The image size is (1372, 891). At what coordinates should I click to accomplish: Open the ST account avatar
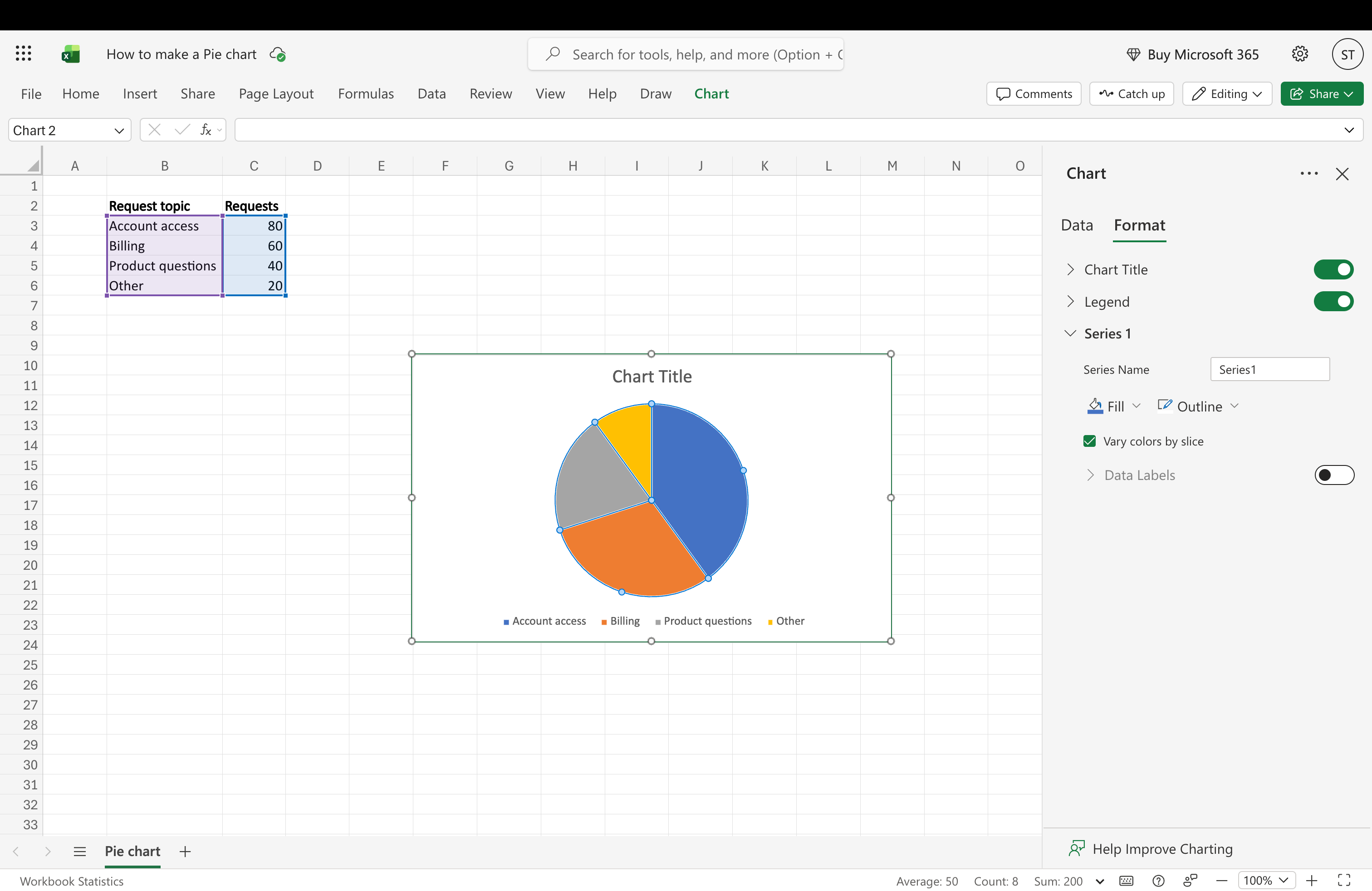(1347, 54)
